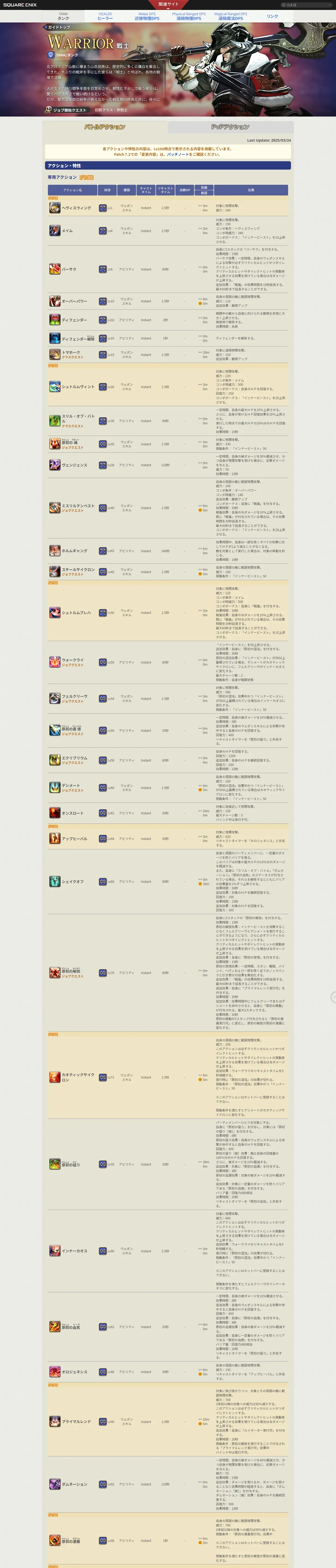Viewport: 336px width, 1568px height.
Task: Click the 原初の激震 action icon
Action: click(55, 1541)
